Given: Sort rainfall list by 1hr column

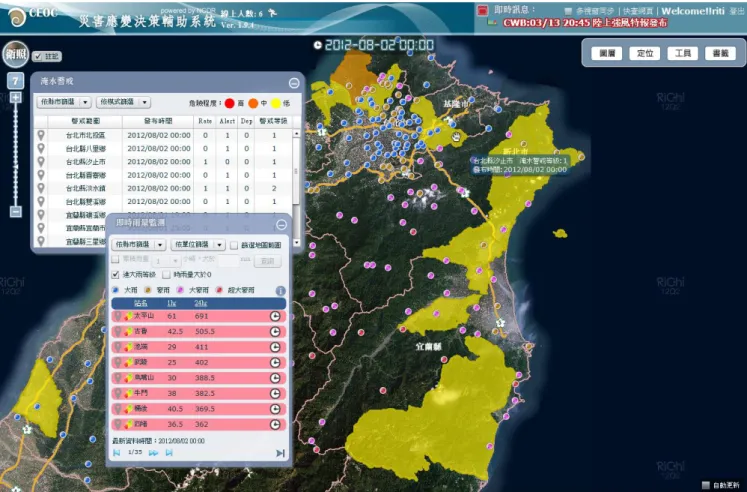Looking at the screenshot, I should point(172,303).
